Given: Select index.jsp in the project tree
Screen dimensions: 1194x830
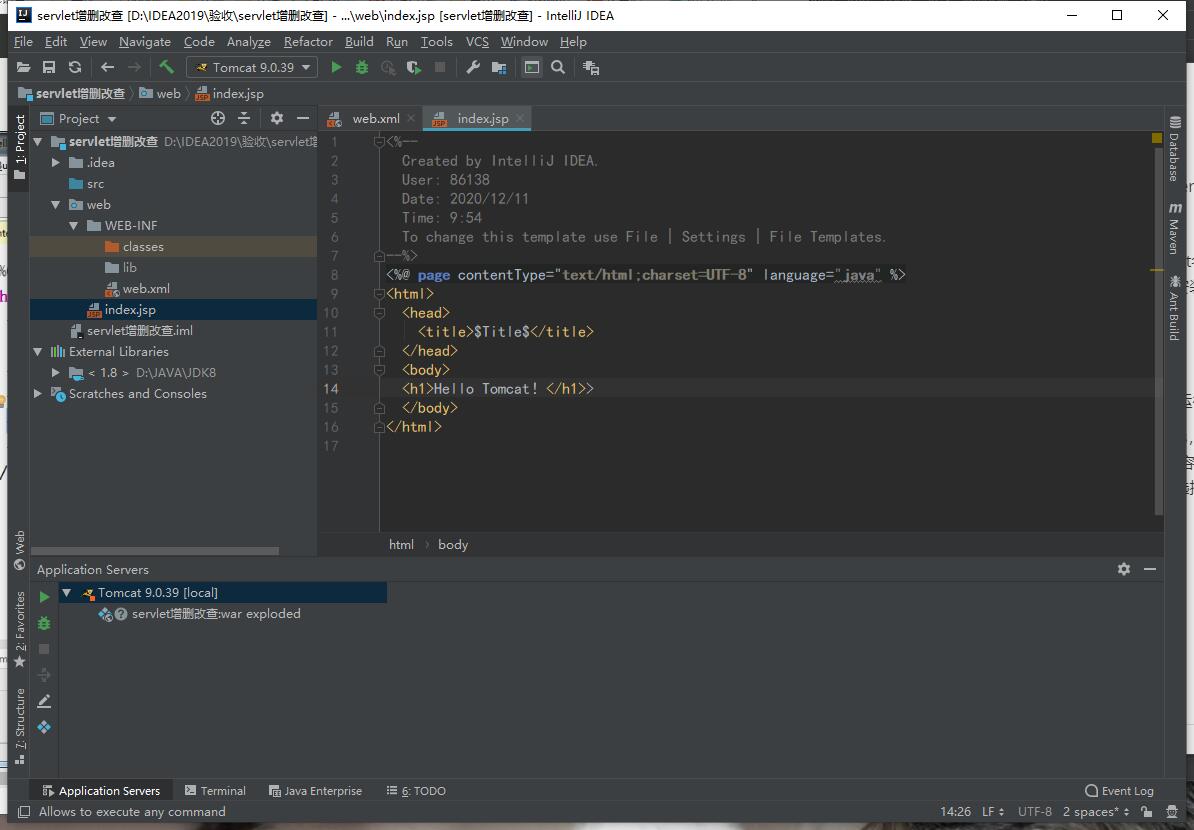Looking at the screenshot, I should pyautogui.click(x=130, y=310).
